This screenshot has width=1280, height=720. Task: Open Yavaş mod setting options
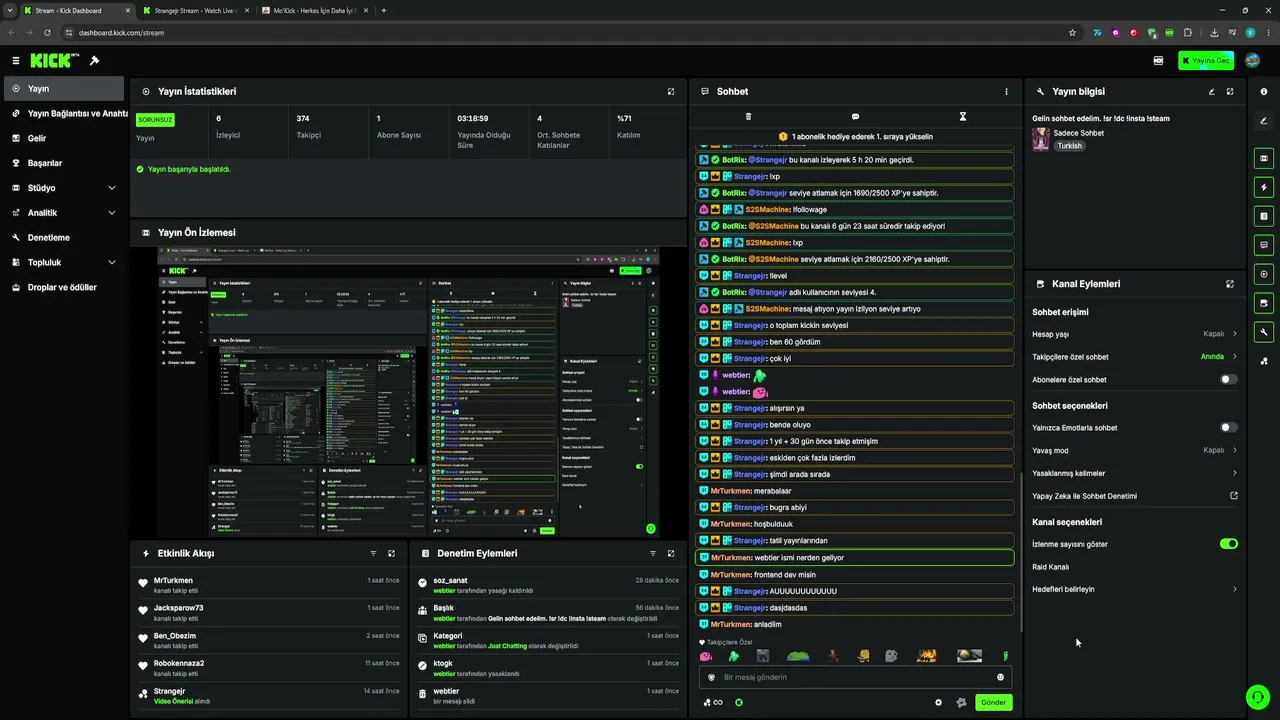[1135, 450]
